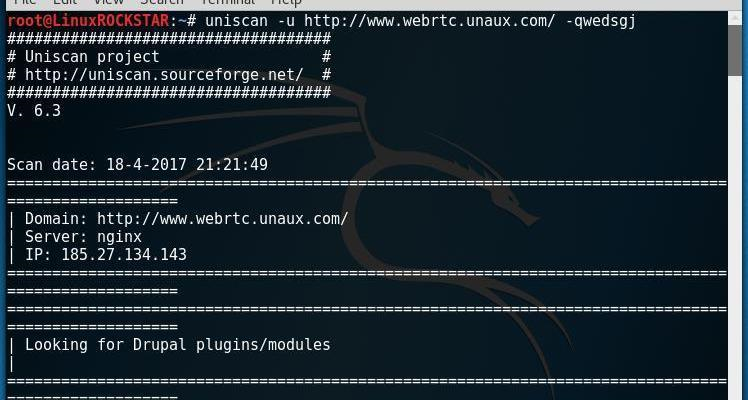Viewport: 748px width, 400px height.
Task: Click the Scan date line
Action: point(137,165)
